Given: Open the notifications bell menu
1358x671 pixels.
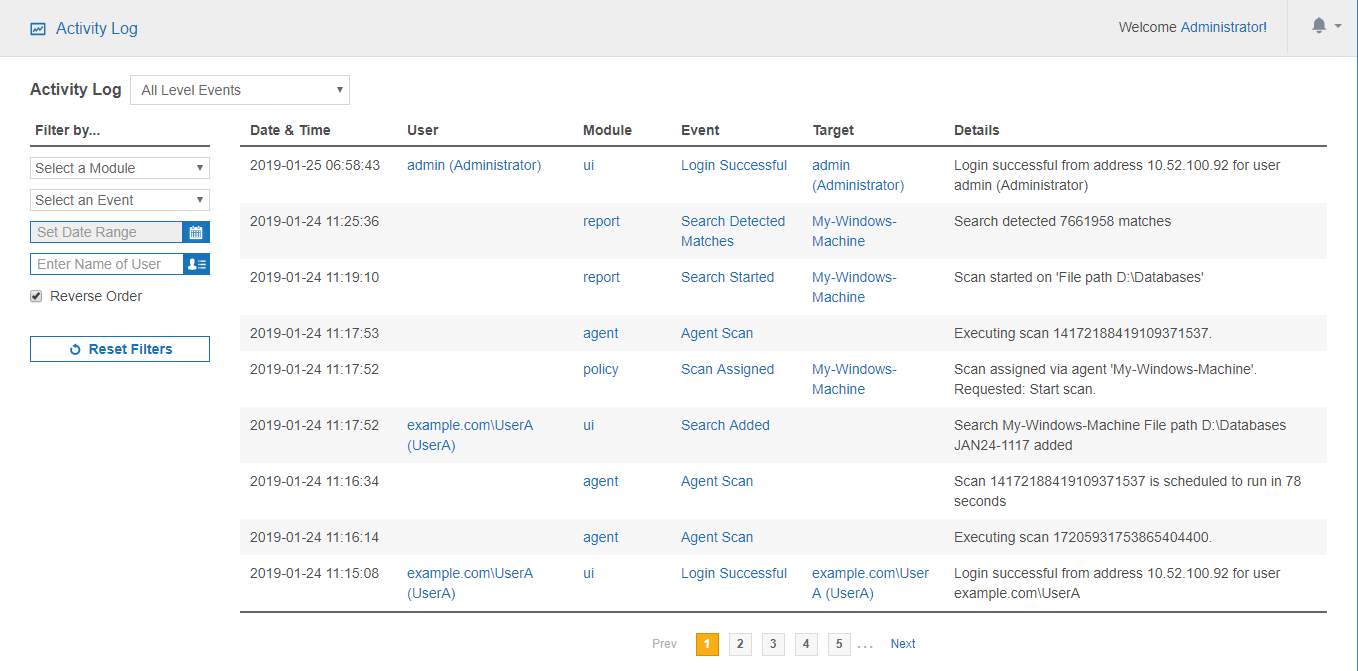Looking at the screenshot, I should click(x=1325, y=27).
